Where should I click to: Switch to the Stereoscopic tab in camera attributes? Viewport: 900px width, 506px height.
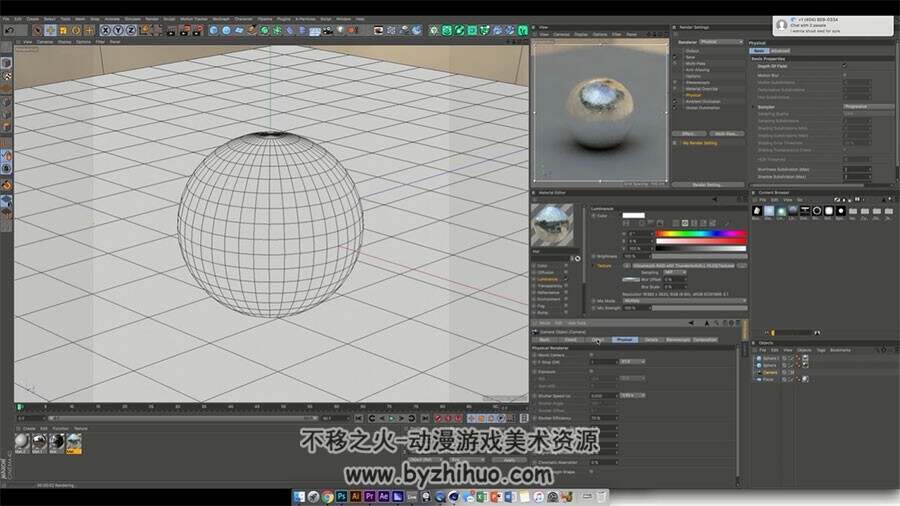tap(678, 340)
